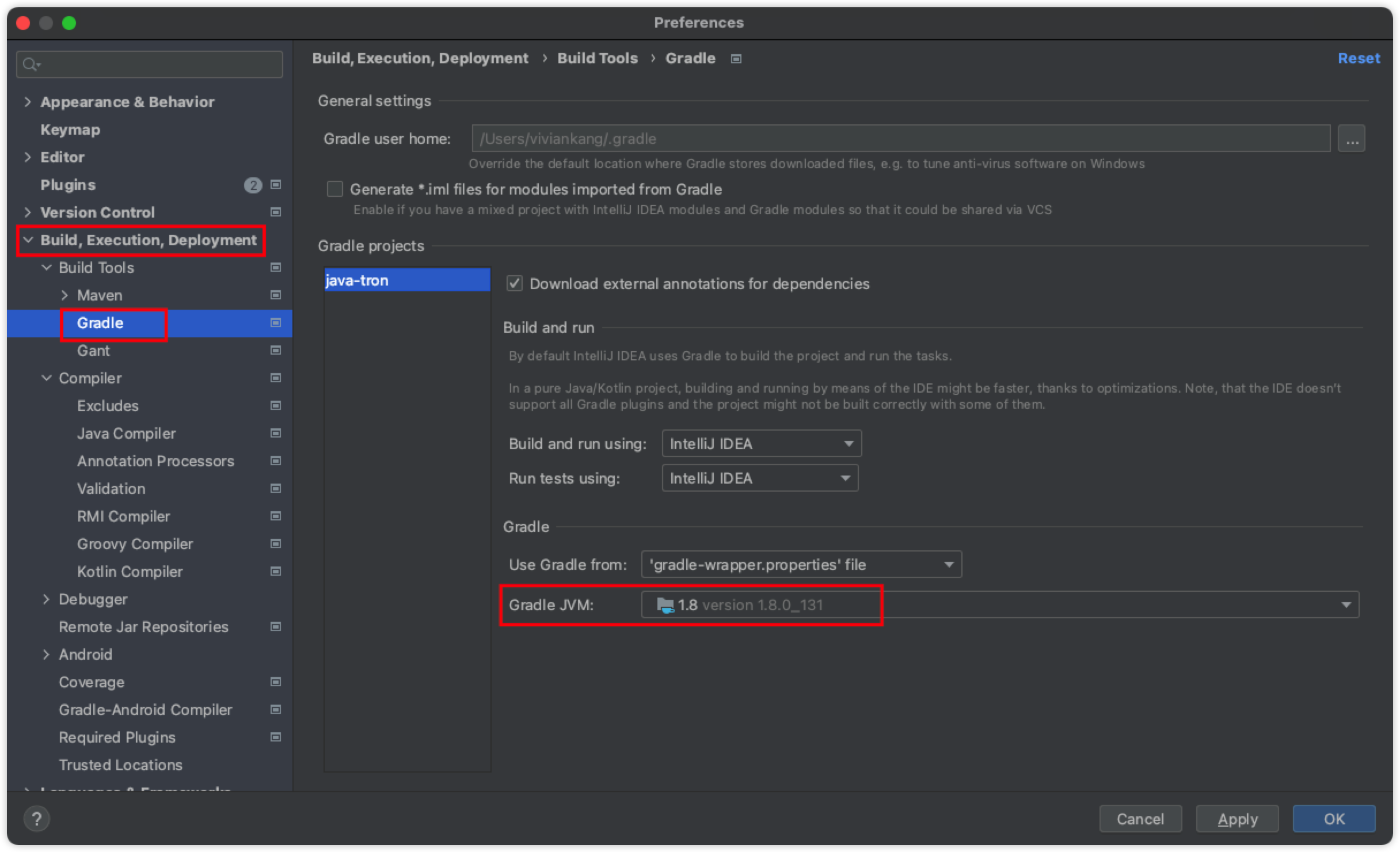Click project-level icon beside Java Compiler
This screenshot has height=852, width=1400.
276,433
